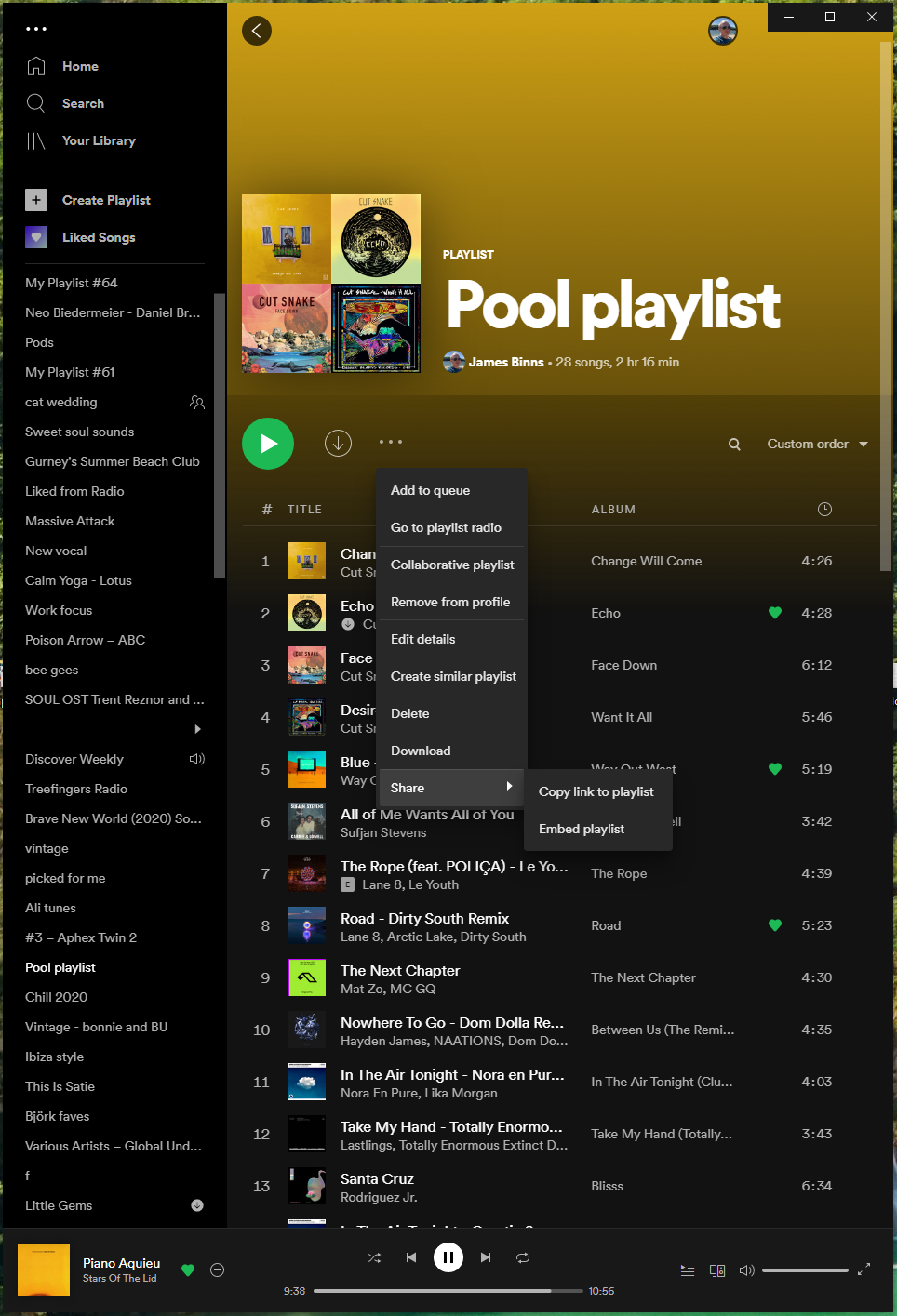Open the user profile avatar
The image size is (897, 1316).
pos(722,31)
